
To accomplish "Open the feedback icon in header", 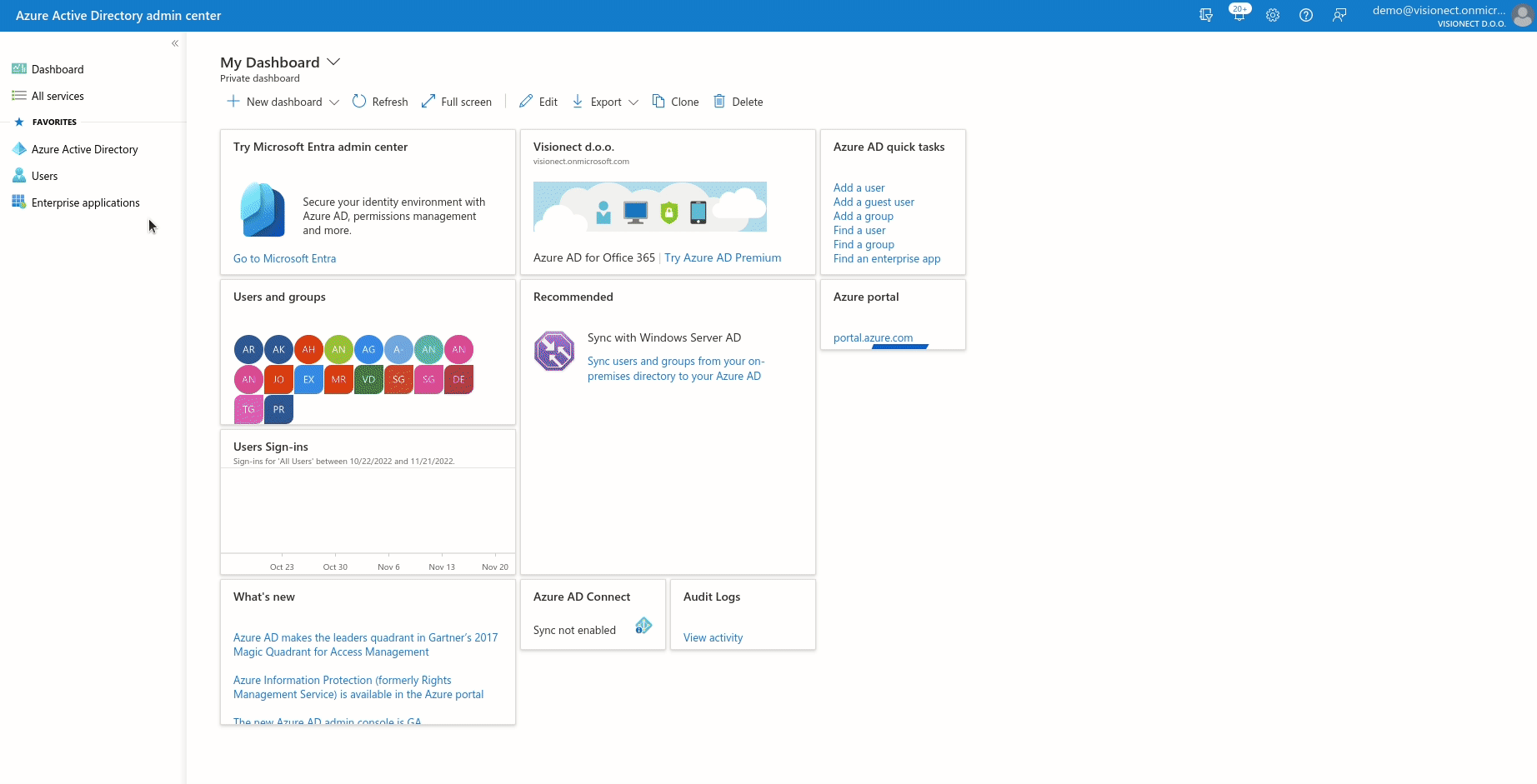I will [x=1339, y=15].
